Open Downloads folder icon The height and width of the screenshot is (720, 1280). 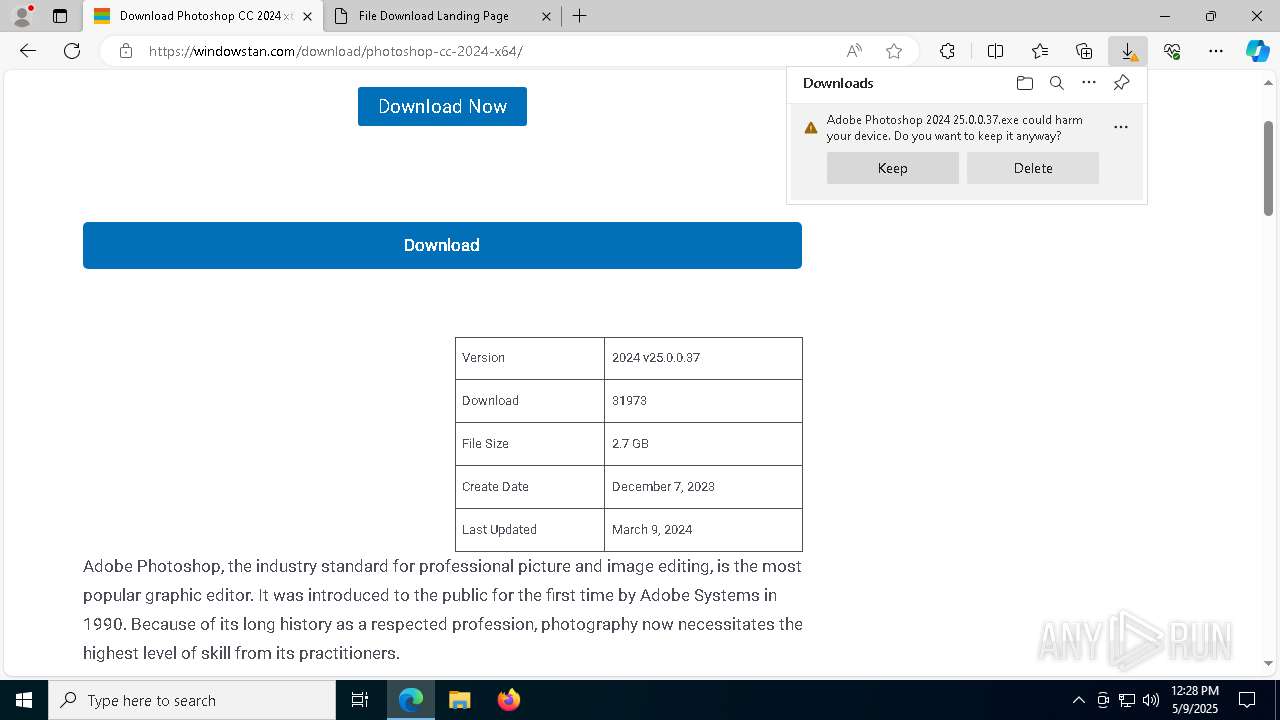1024,83
